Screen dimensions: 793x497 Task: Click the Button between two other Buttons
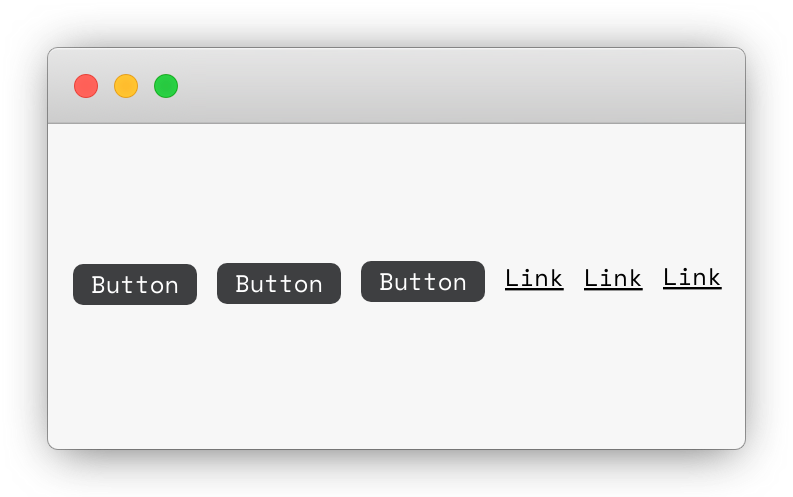(x=279, y=283)
